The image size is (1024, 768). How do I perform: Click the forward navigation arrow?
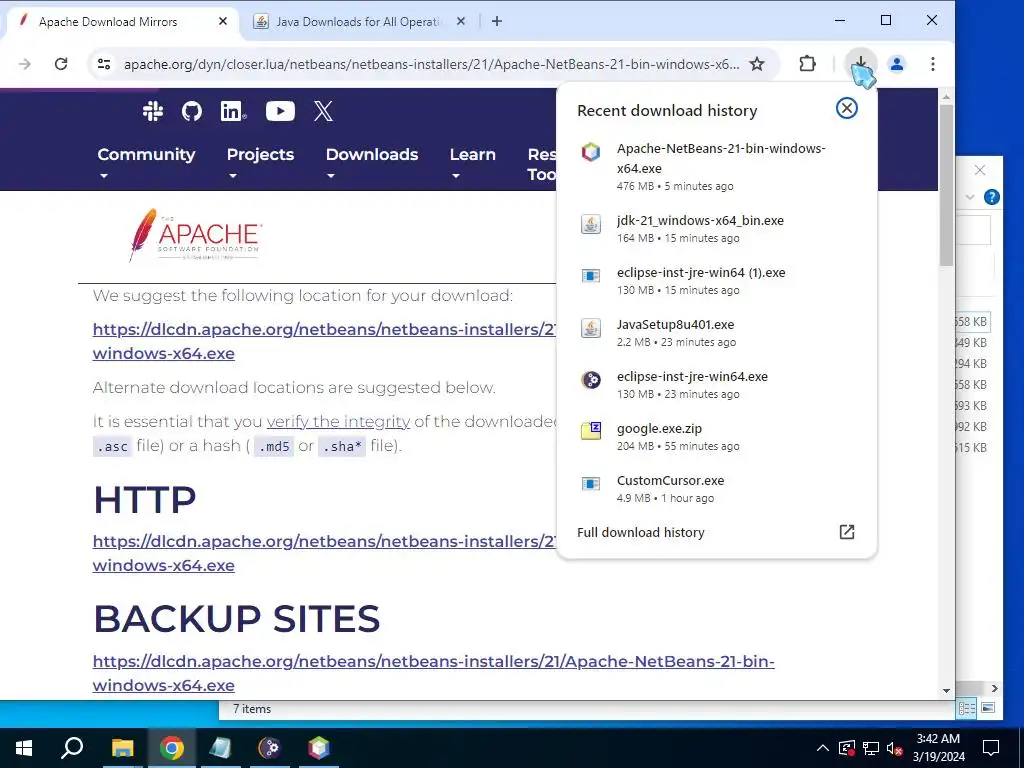(25, 64)
